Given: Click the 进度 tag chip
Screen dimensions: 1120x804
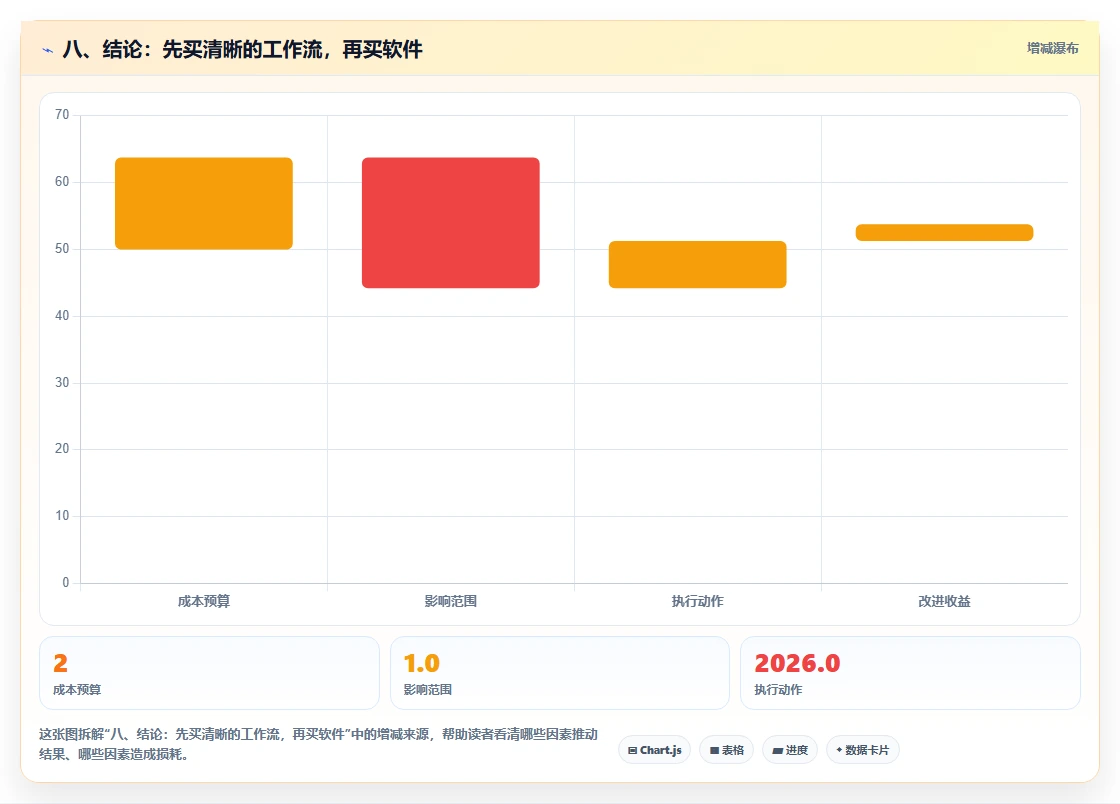Looking at the screenshot, I should pos(790,750).
